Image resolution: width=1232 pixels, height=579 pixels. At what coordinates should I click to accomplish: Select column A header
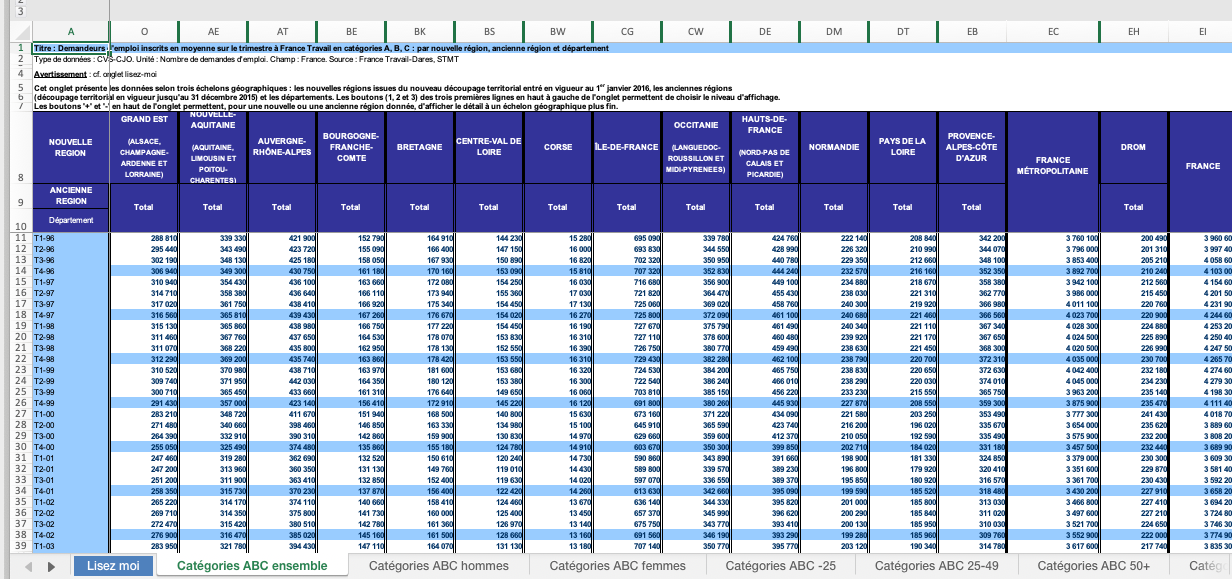click(70, 32)
